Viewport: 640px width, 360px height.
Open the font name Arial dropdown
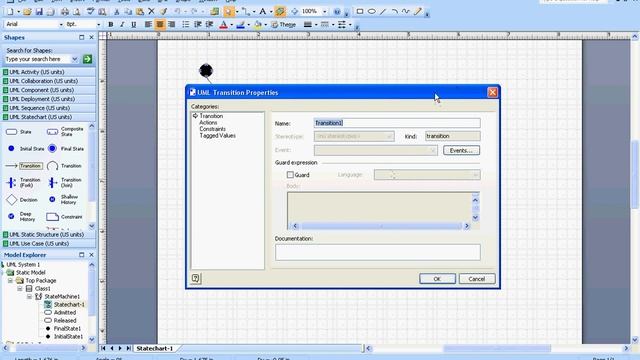(61, 24)
